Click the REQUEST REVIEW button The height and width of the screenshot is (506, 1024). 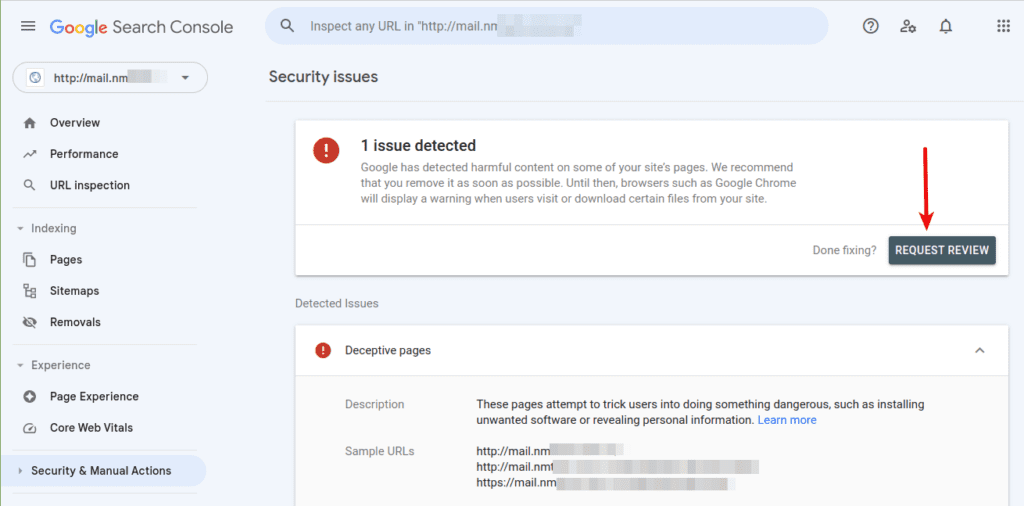click(942, 250)
